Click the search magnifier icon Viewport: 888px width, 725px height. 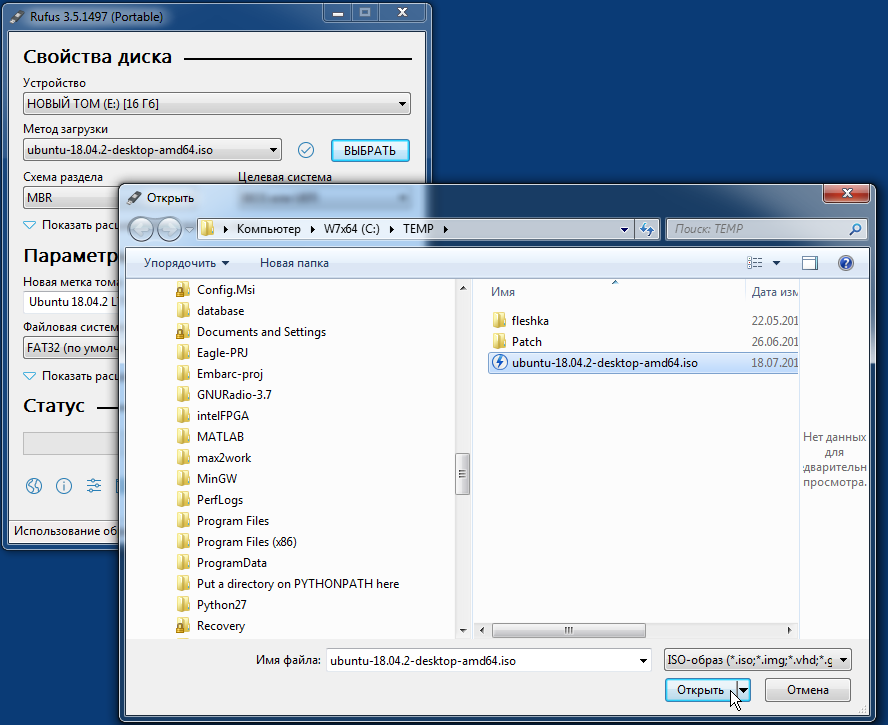click(x=855, y=229)
